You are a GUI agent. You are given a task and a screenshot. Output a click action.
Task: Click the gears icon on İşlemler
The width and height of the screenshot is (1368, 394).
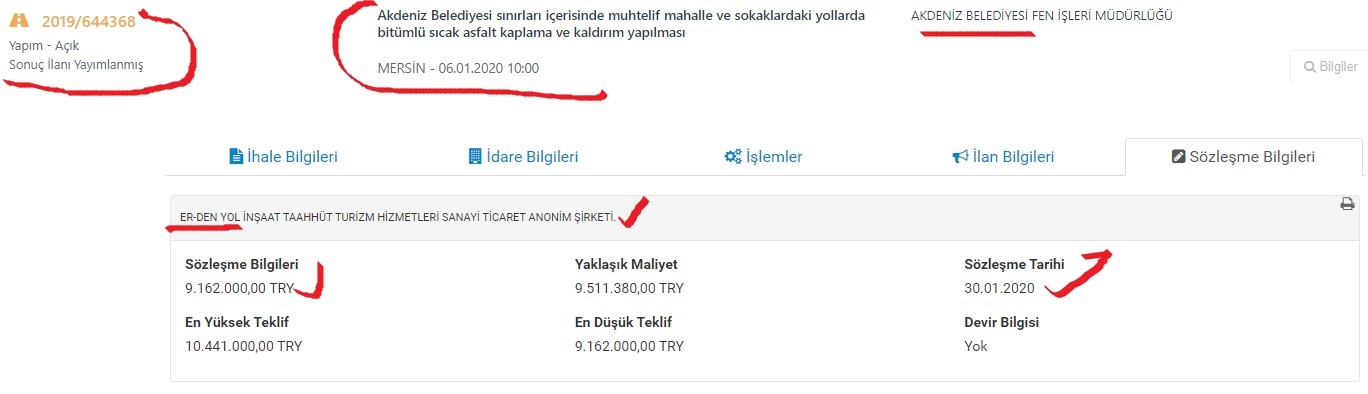coord(733,157)
